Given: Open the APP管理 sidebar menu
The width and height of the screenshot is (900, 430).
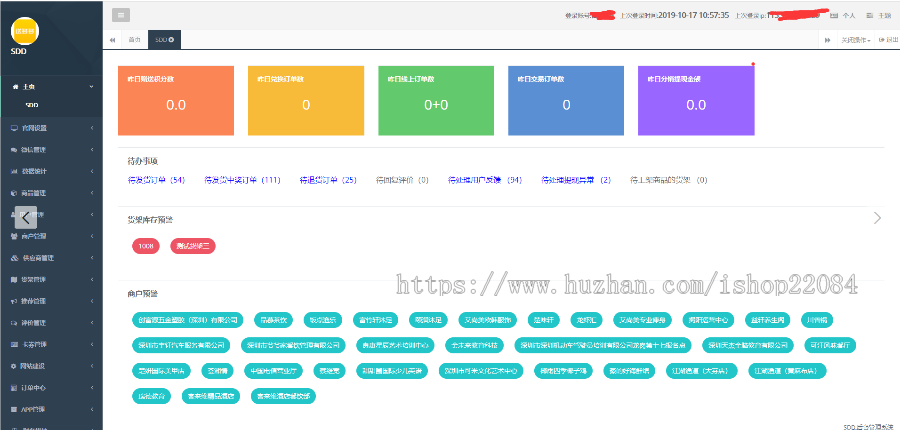Looking at the screenshot, I should [52, 410].
